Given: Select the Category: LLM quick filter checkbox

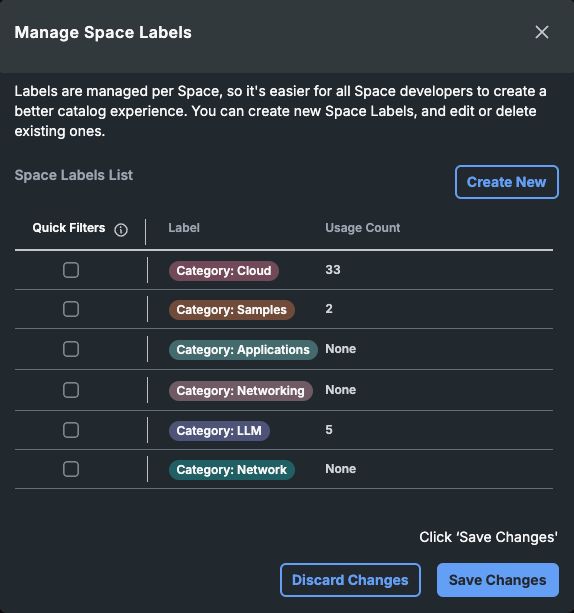Looking at the screenshot, I should 71,430.
